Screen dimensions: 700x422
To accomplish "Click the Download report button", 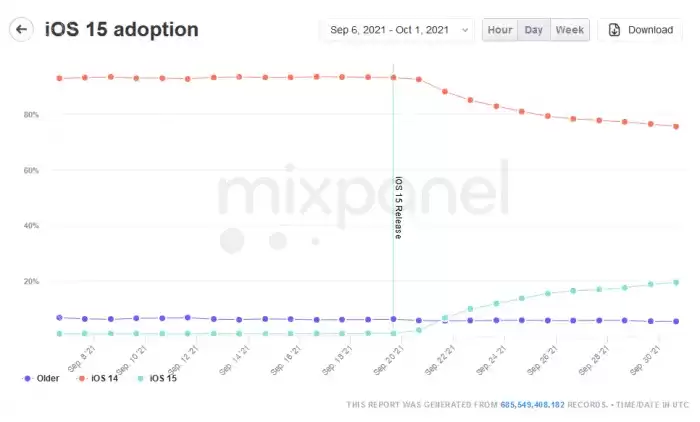I will coord(641,30).
